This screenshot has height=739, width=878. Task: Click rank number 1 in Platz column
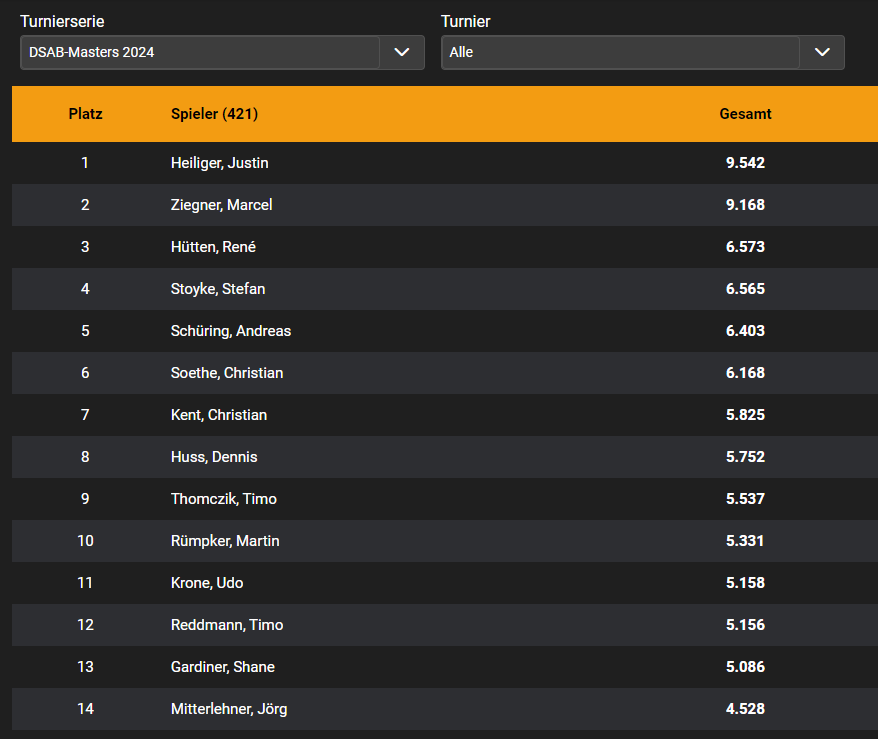click(85, 163)
